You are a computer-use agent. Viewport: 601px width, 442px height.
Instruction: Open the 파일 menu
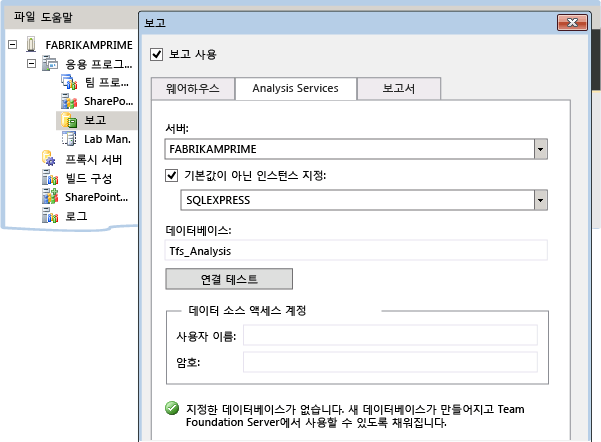(x=24, y=17)
